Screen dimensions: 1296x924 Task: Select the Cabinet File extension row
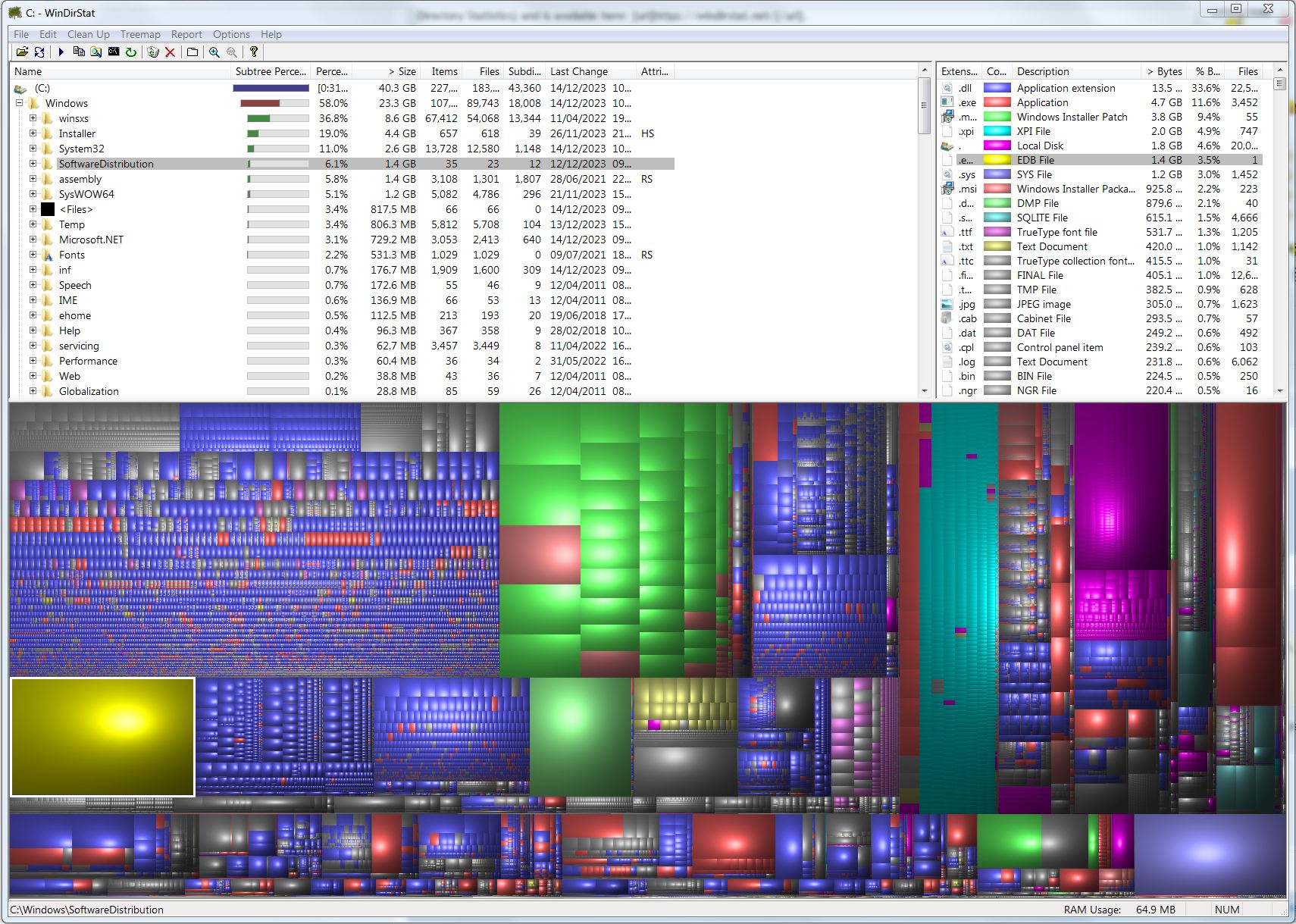(x=1101, y=318)
